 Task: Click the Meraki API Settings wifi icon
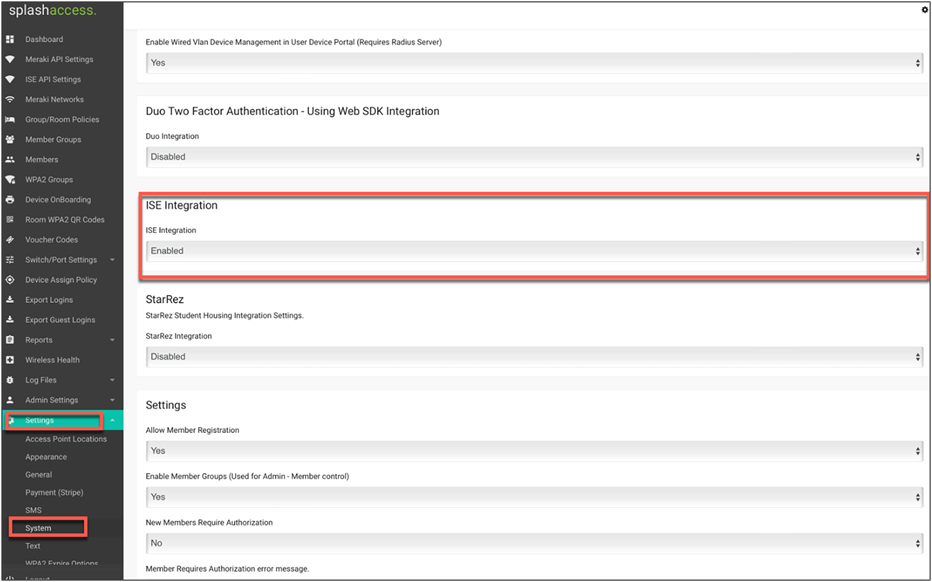point(10,59)
